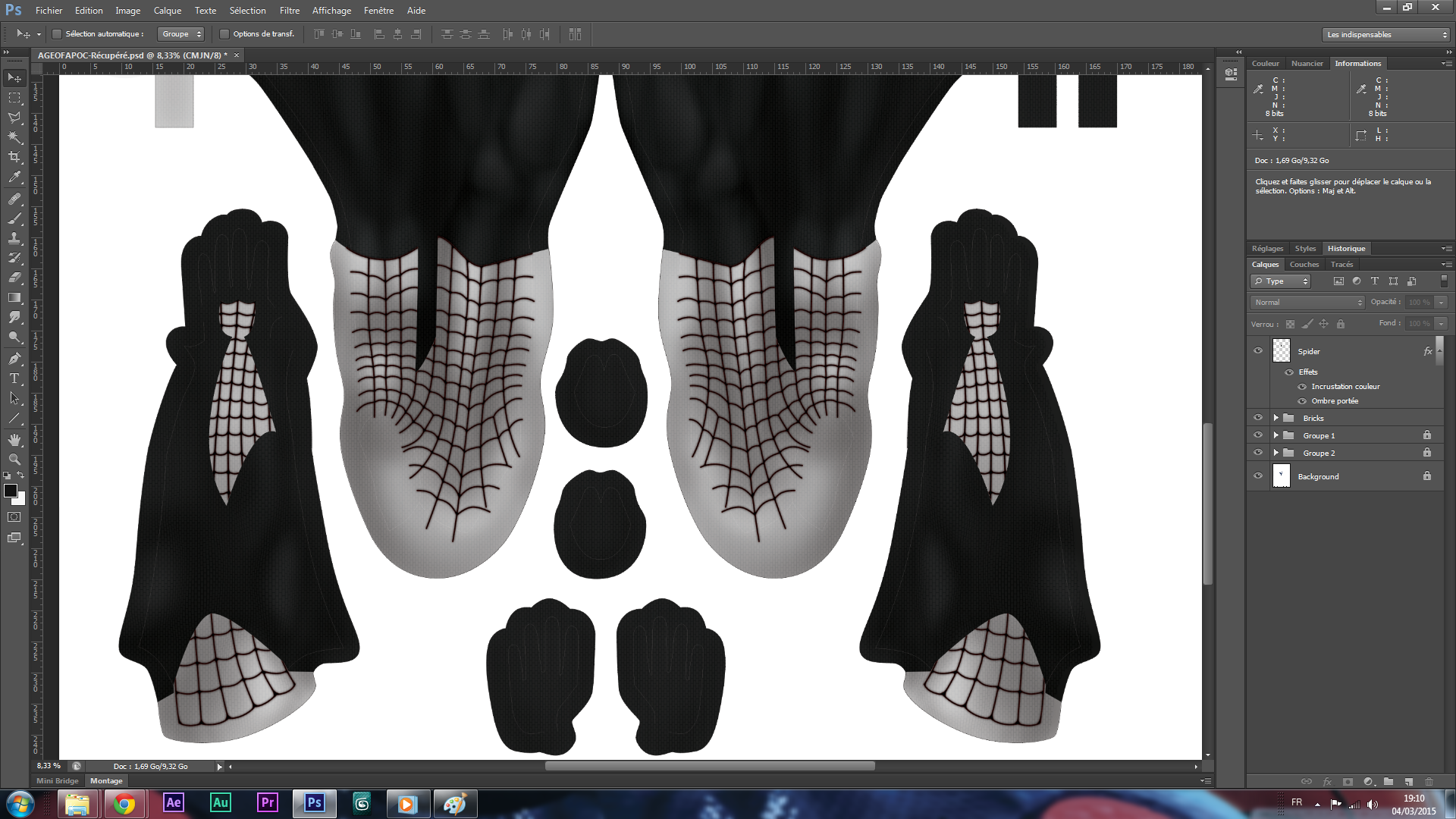Select the Smudge tool
Viewport: 1456px width, 819px height.
[x=14, y=317]
